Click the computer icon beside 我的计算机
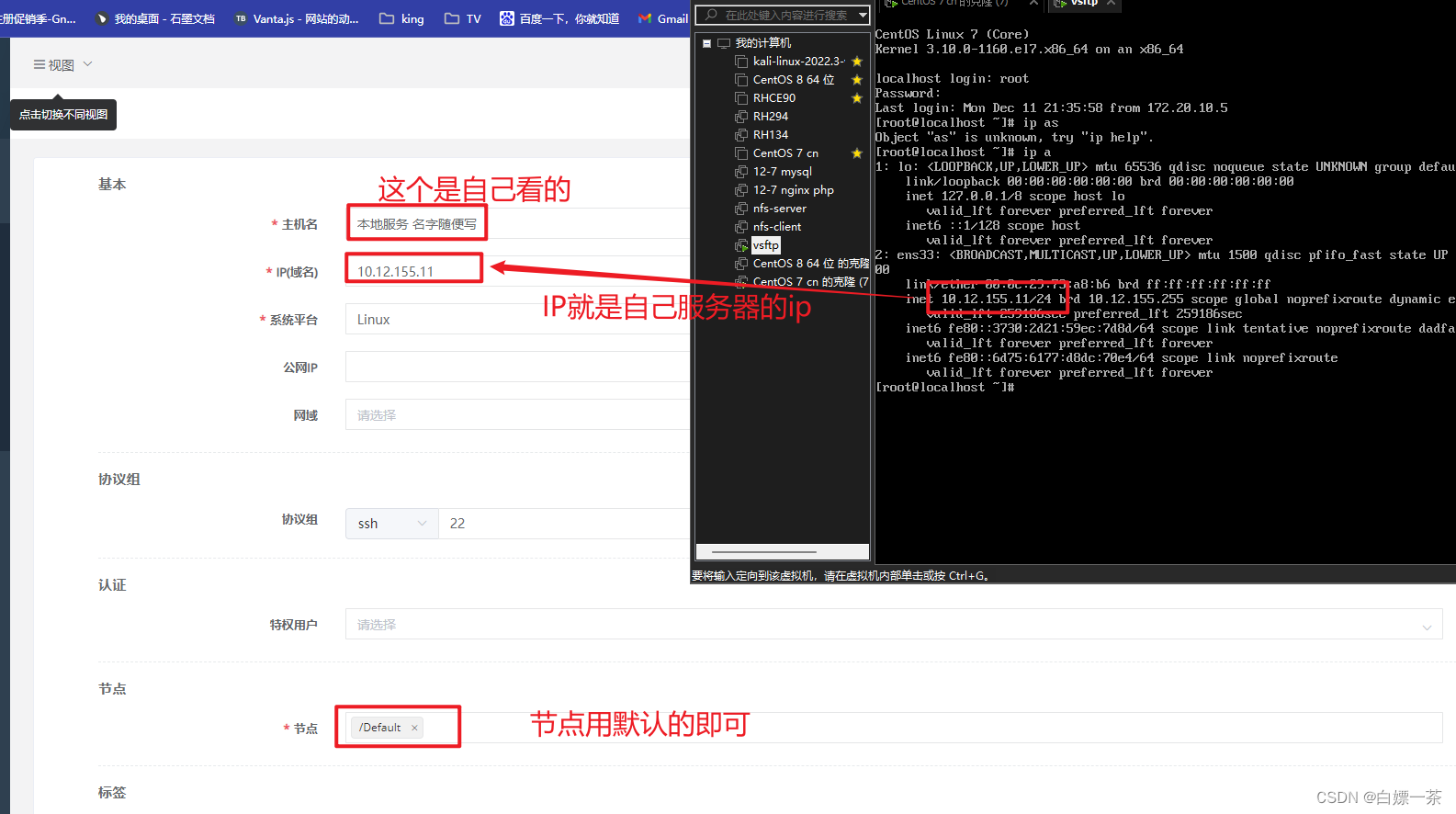The width and height of the screenshot is (1456, 814). point(724,43)
